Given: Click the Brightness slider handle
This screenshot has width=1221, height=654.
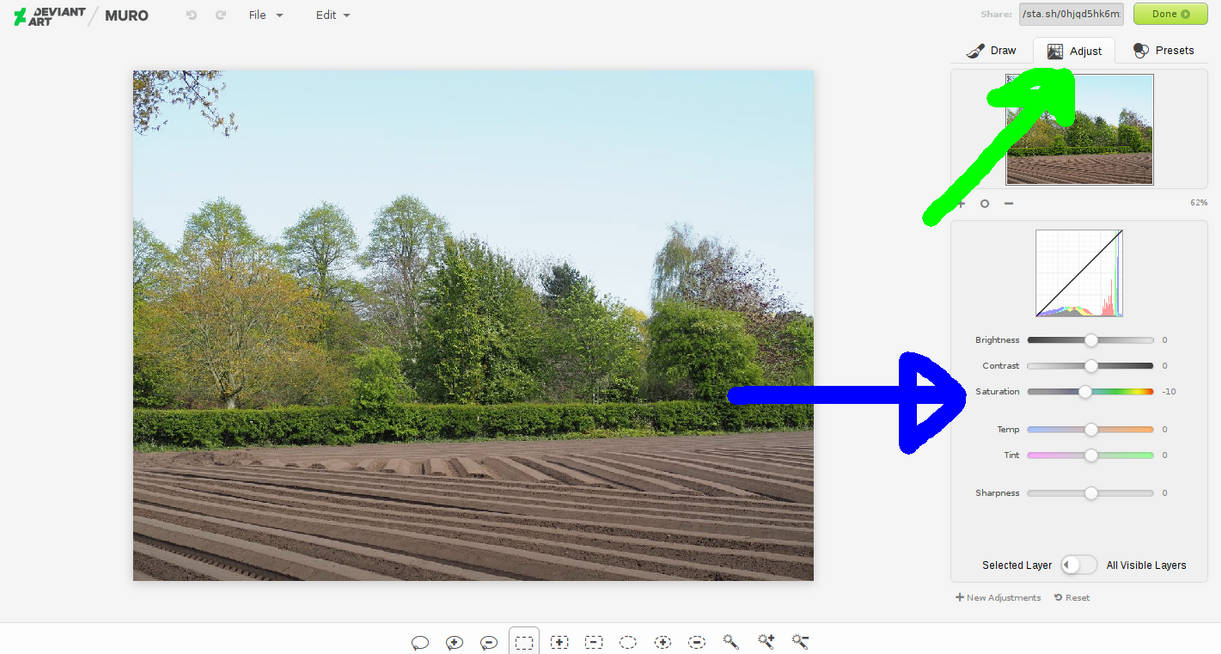Looking at the screenshot, I should (1091, 340).
